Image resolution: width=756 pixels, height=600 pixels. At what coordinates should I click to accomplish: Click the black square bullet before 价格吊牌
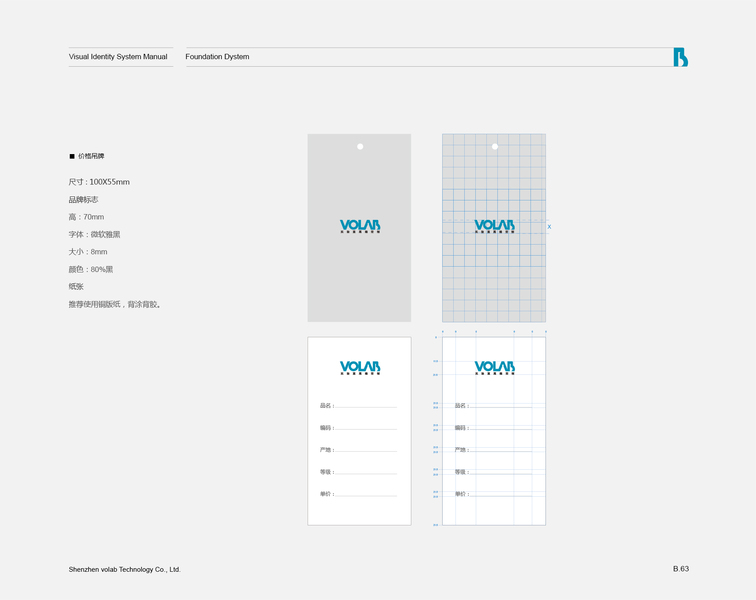click(x=72, y=156)
